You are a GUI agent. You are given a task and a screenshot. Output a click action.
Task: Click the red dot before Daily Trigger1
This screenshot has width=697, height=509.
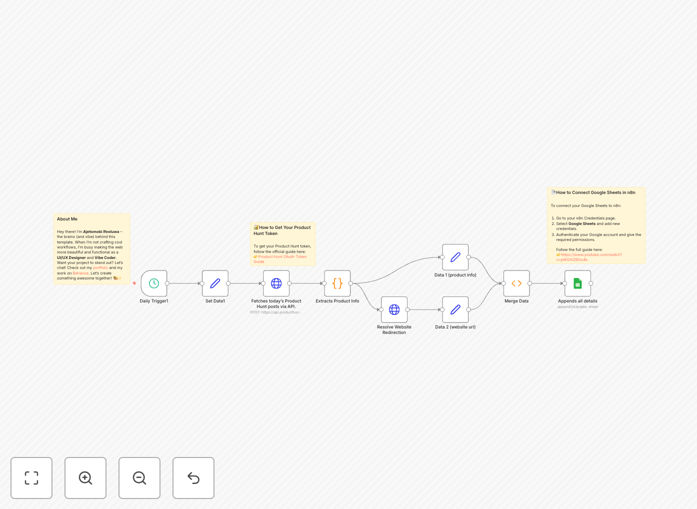pos(134,283)
